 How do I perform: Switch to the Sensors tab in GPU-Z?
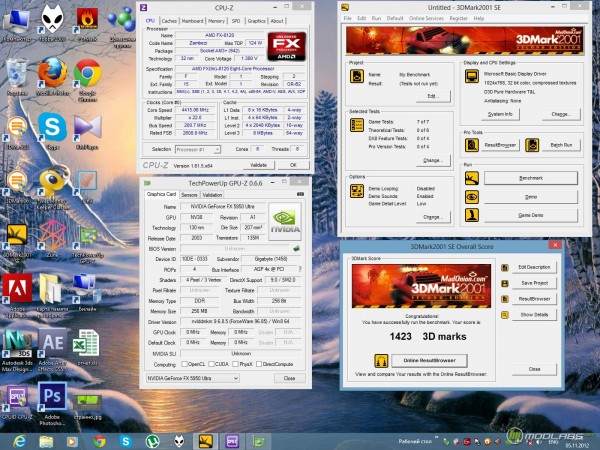(189, 195)
